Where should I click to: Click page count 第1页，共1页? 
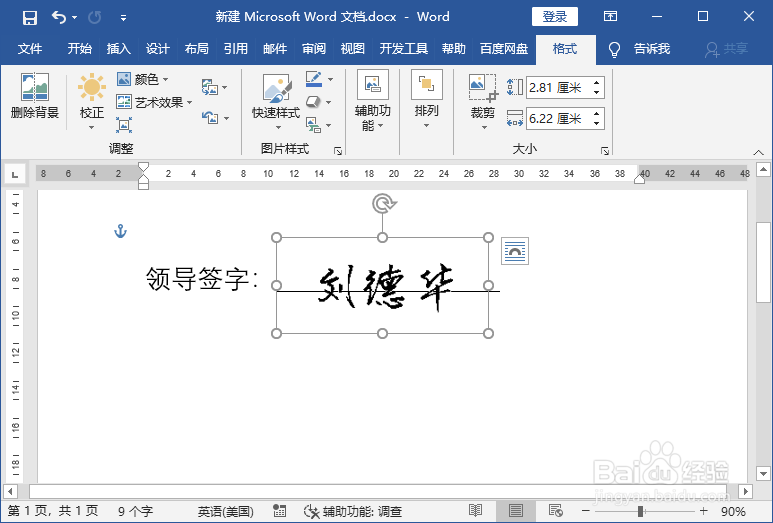pos(53,511)
